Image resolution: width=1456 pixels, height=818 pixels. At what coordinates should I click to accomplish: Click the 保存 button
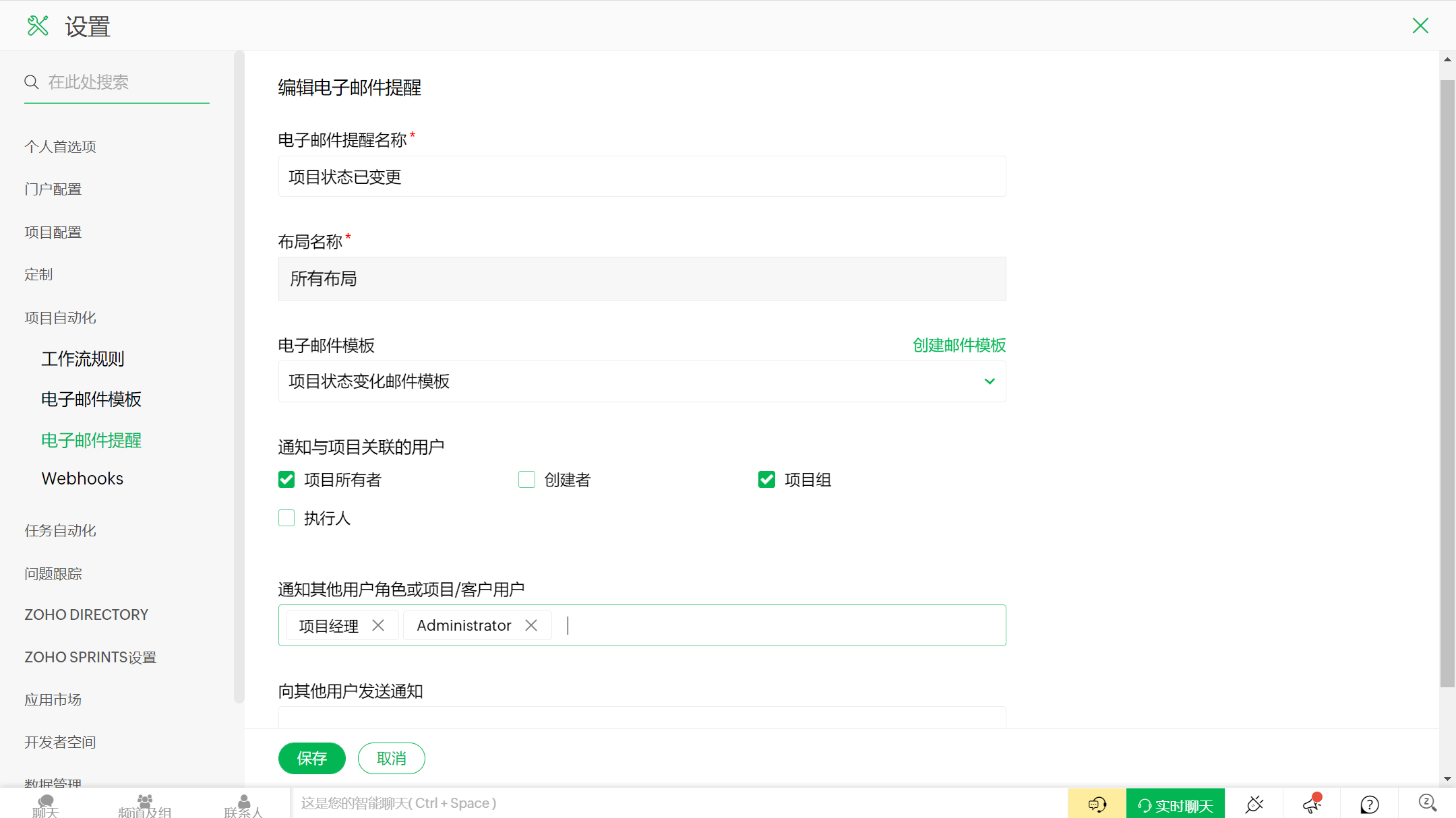click(311, 759)
